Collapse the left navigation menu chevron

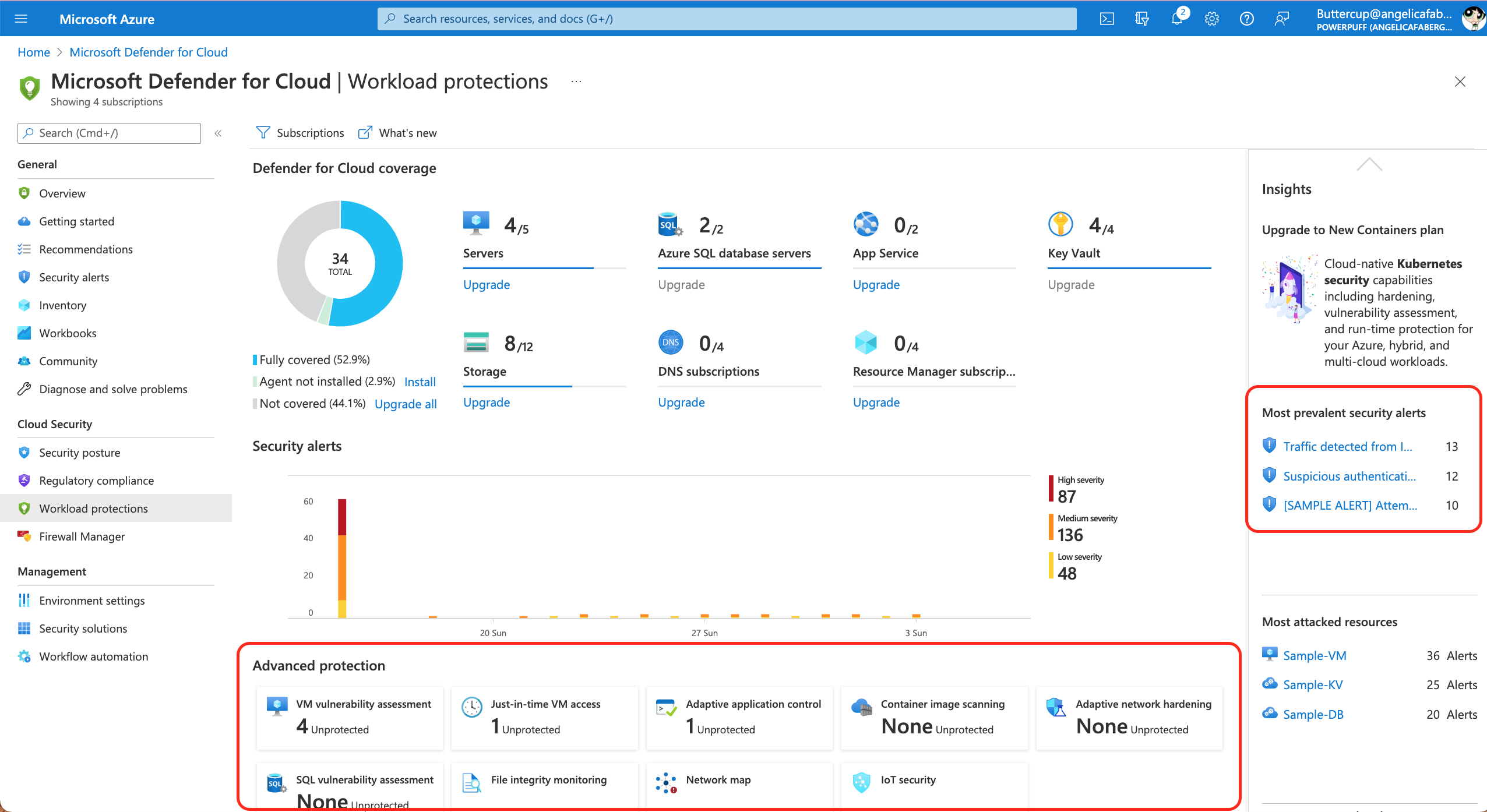[x=218, y=133]
